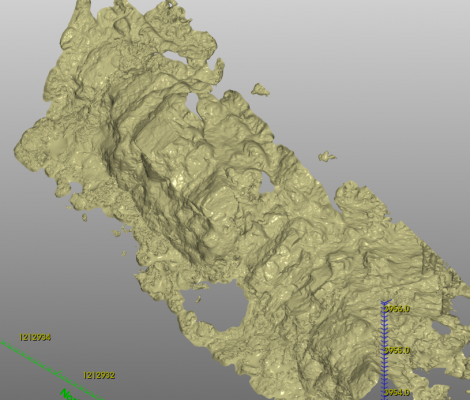Click the 1212934 northing axis label
The width and height of the screenshot is (470, 400).
coord(35,337)
